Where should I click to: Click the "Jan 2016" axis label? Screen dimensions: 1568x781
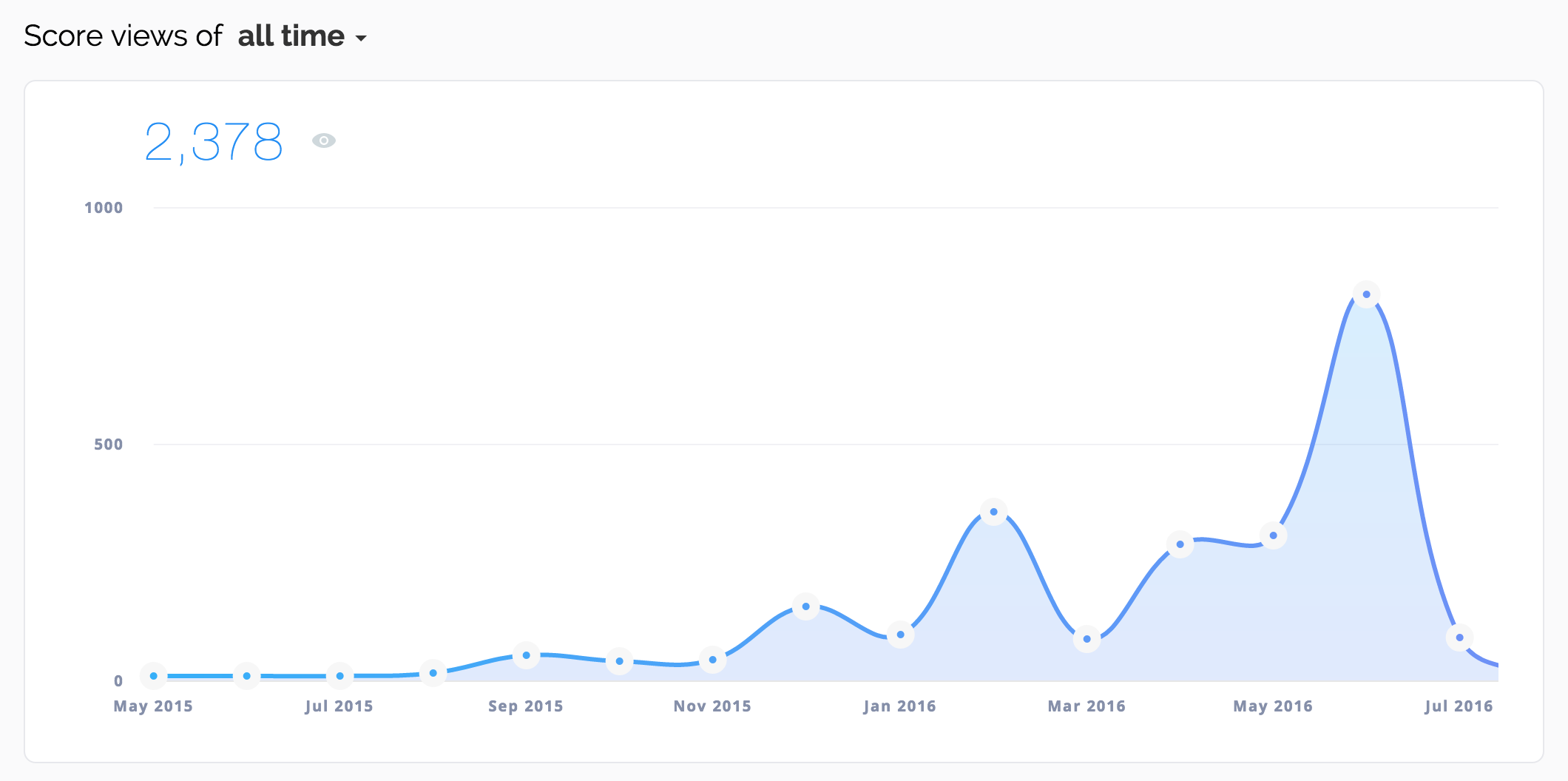900,706
